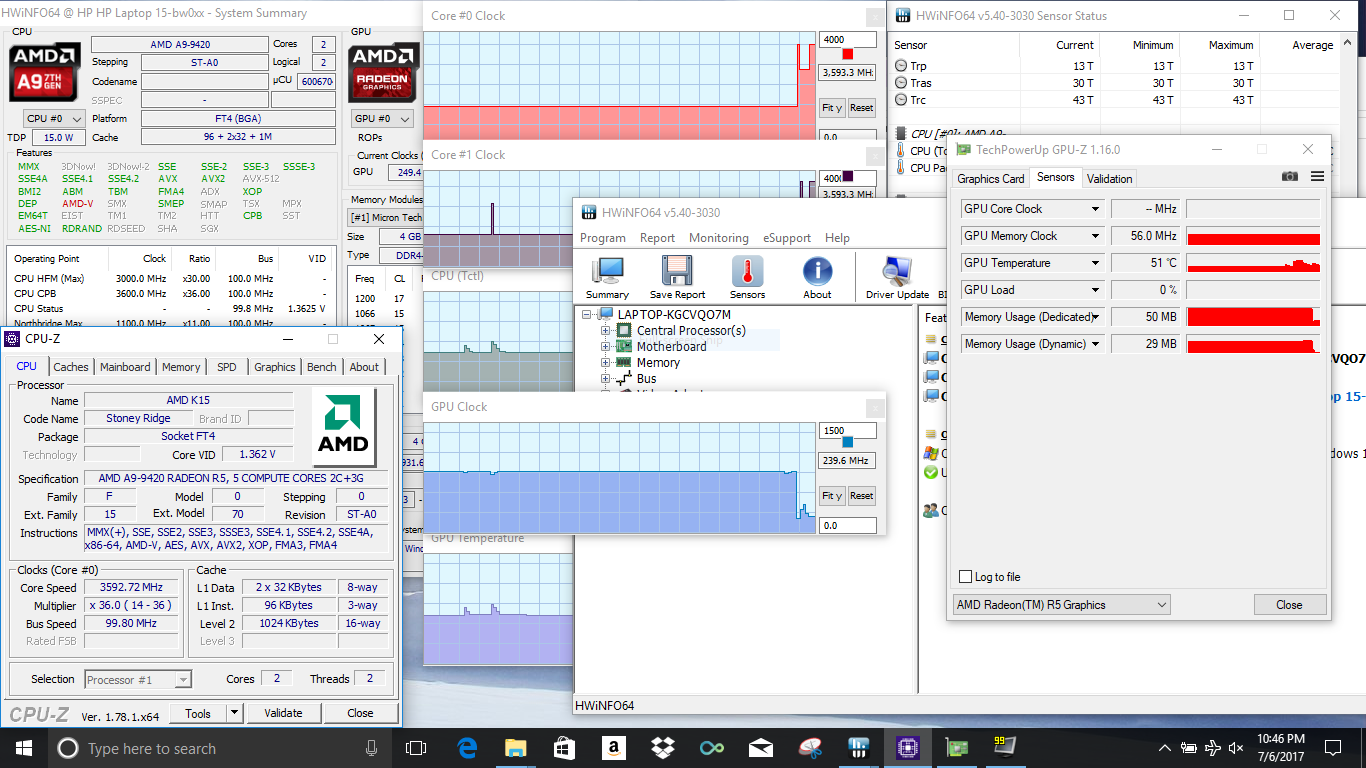The height and width of the screenshot is (768, 1366).
Task: Open File Explorer from the taskbar
Action: click(516, 748)
